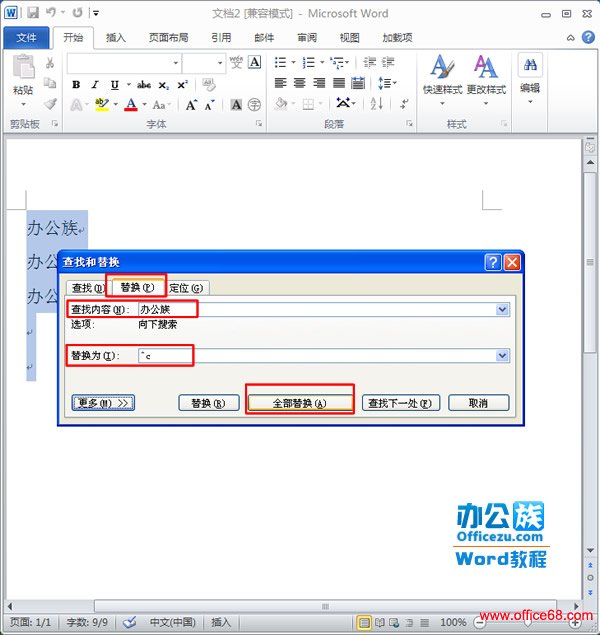Image resolution: width=600 pixels, height=635 pixels.
Task: Toggle Underline formatting
Action: click(x=115, y=85)
